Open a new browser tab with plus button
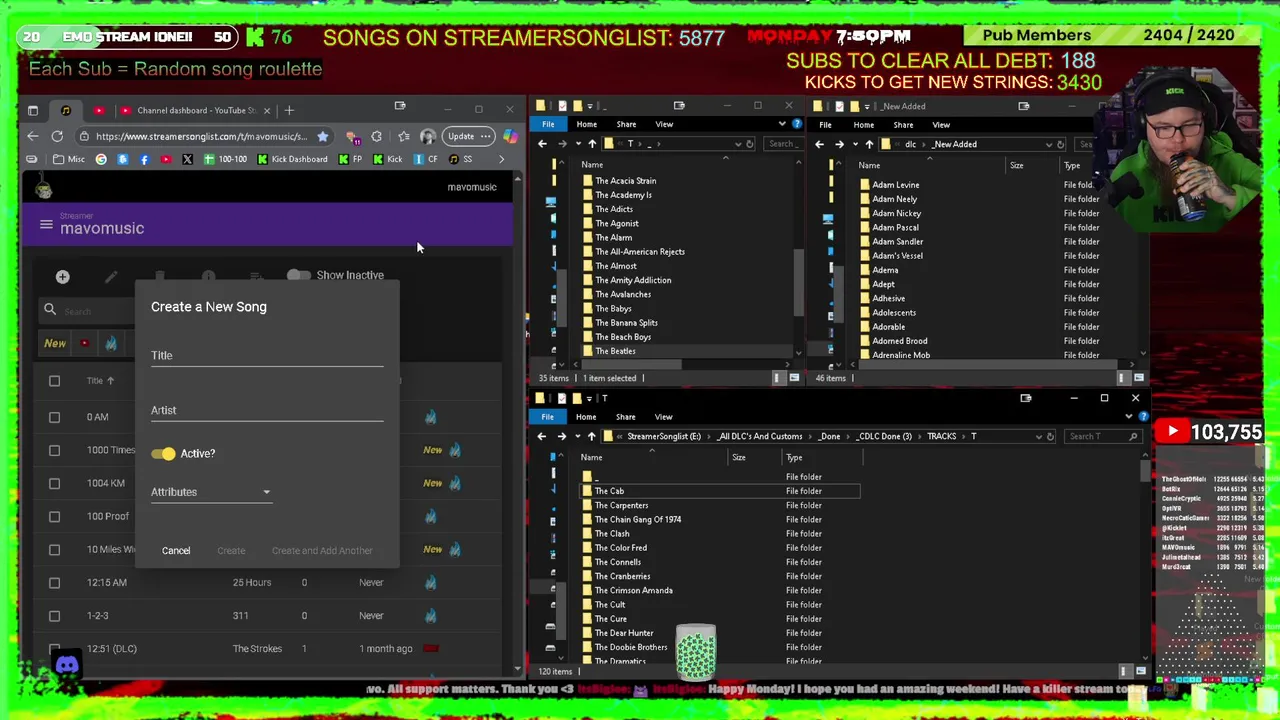1280x720 pixels. coord(289,110)
